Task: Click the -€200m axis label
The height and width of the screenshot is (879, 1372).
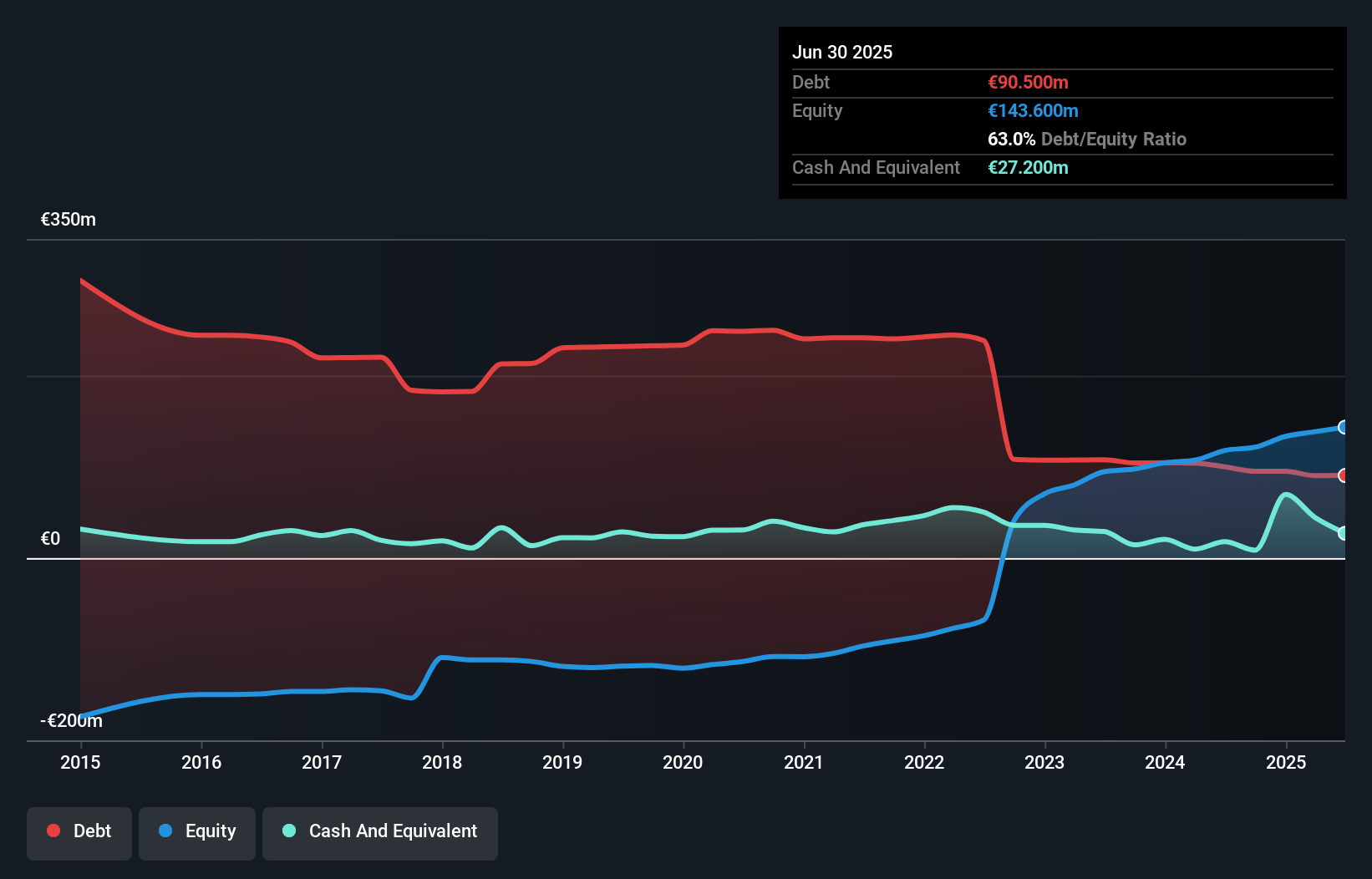Action: (x=70, y=719)
